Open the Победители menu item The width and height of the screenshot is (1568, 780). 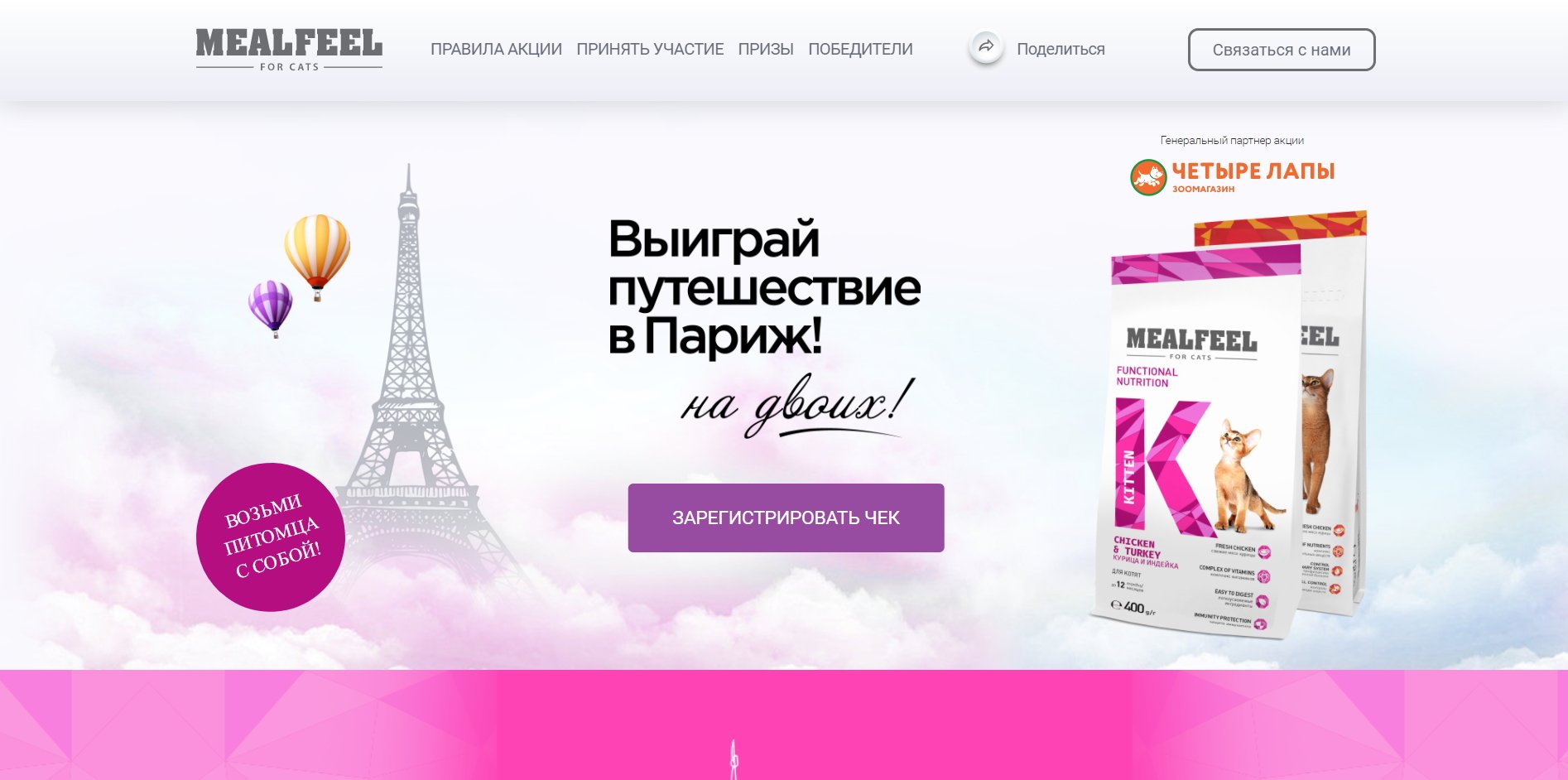[860, 50]
